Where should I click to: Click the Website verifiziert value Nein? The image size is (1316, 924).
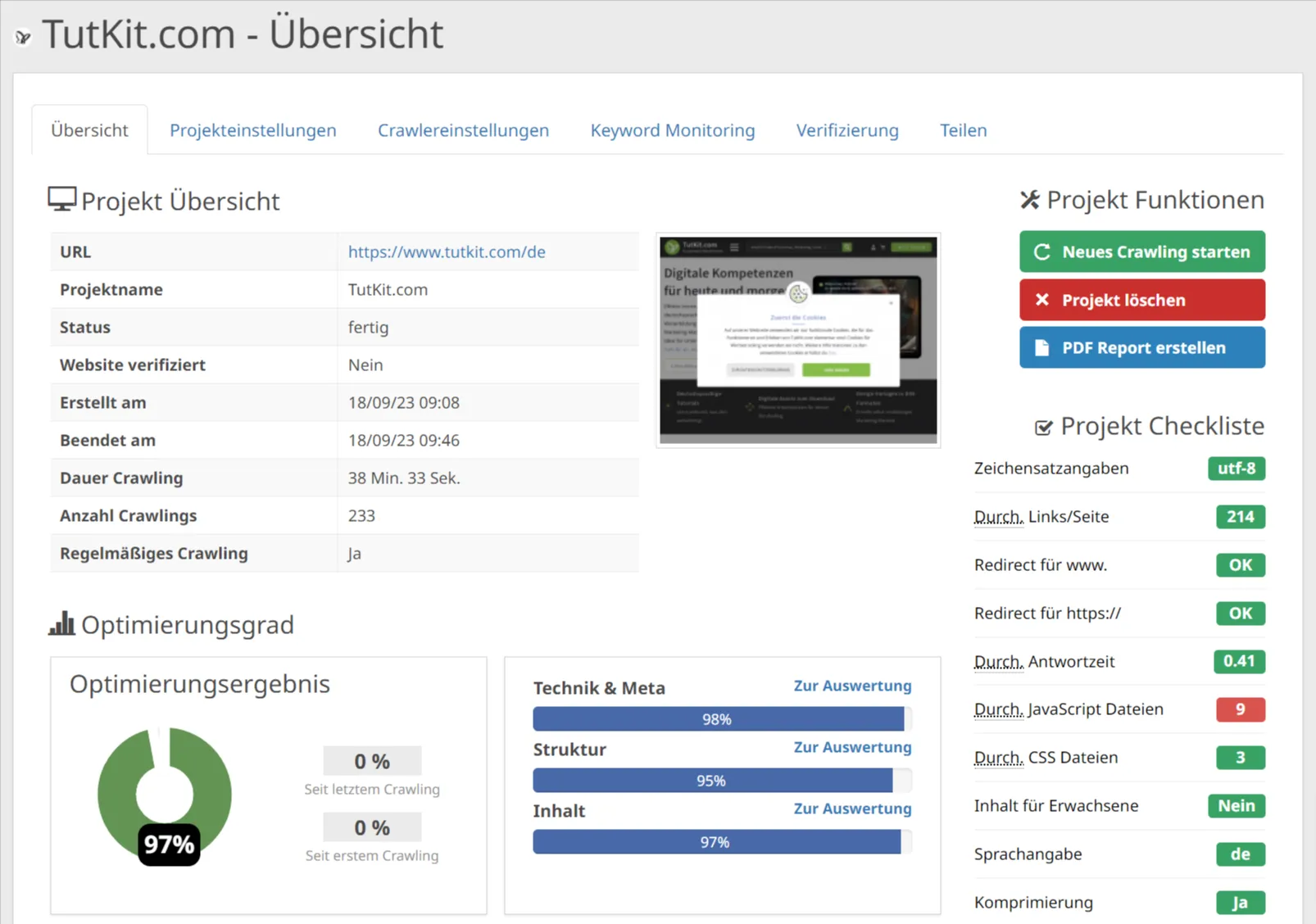(365, 365)
